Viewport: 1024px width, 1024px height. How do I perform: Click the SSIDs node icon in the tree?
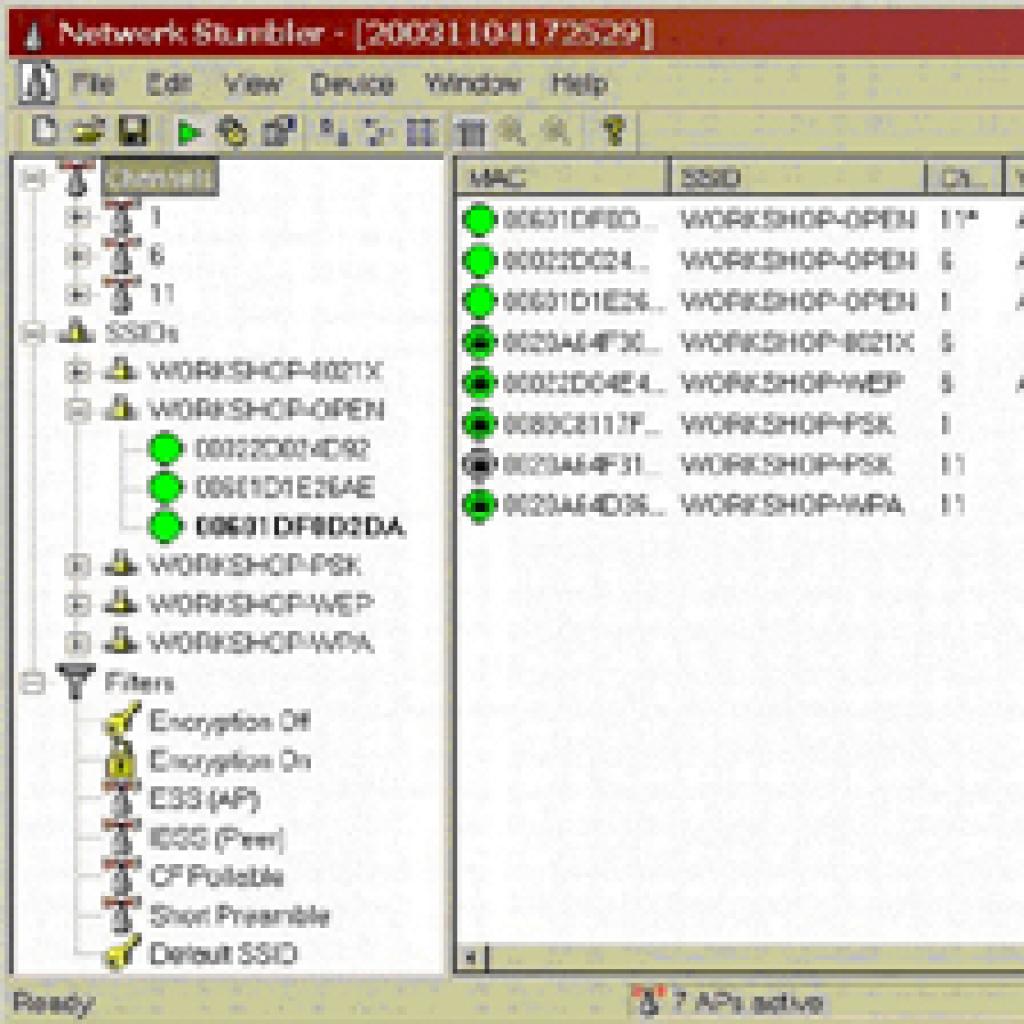pos(77,332)
